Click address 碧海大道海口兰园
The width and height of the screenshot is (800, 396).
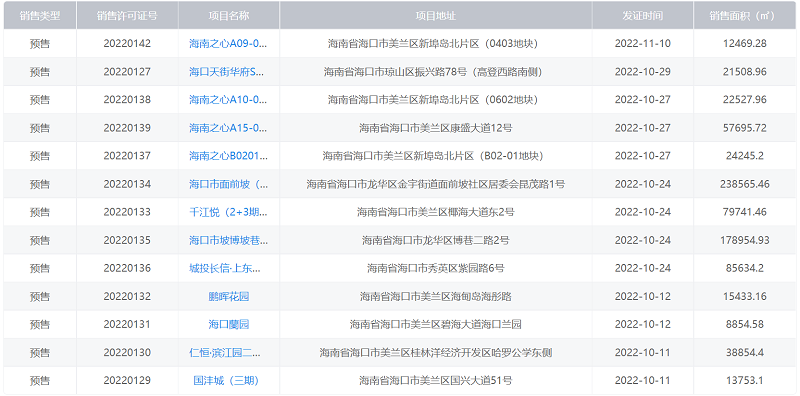pos(436,324)
